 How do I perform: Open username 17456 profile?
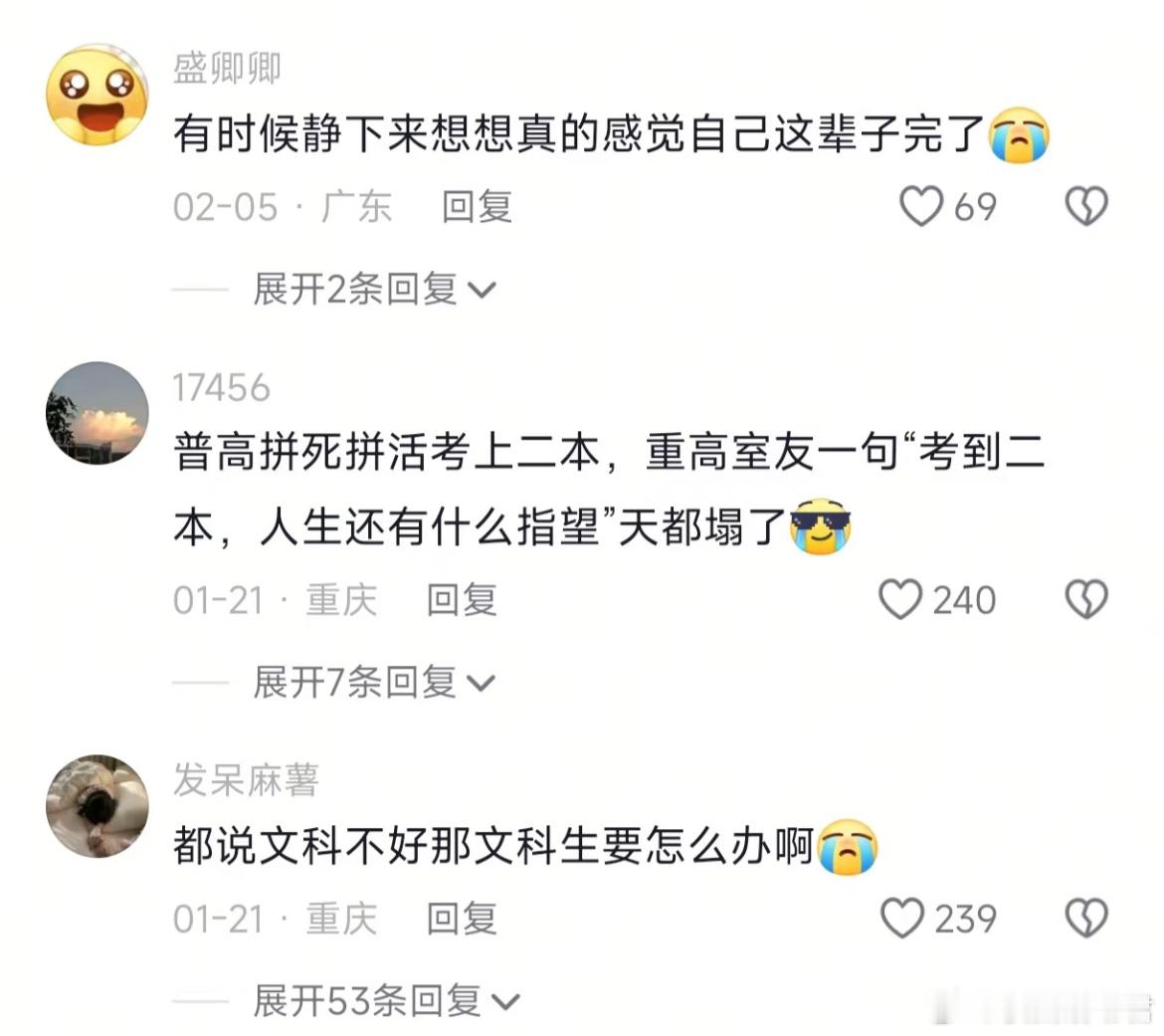coord(221,388)
